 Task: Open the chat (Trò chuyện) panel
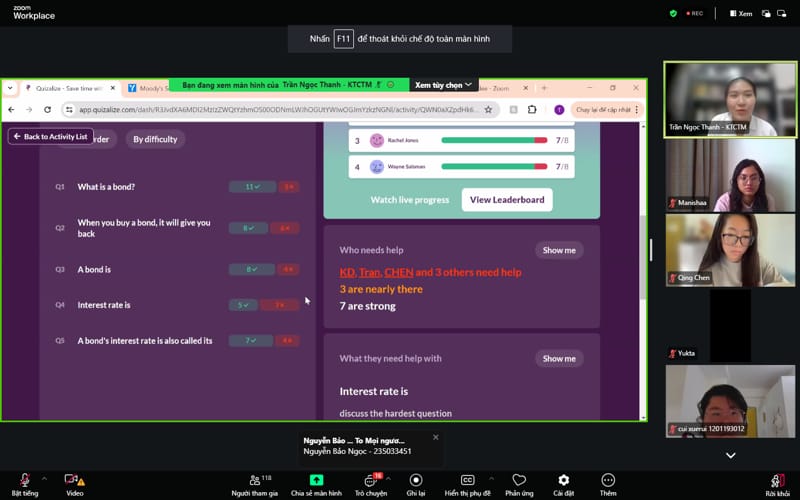coord(370,481)
